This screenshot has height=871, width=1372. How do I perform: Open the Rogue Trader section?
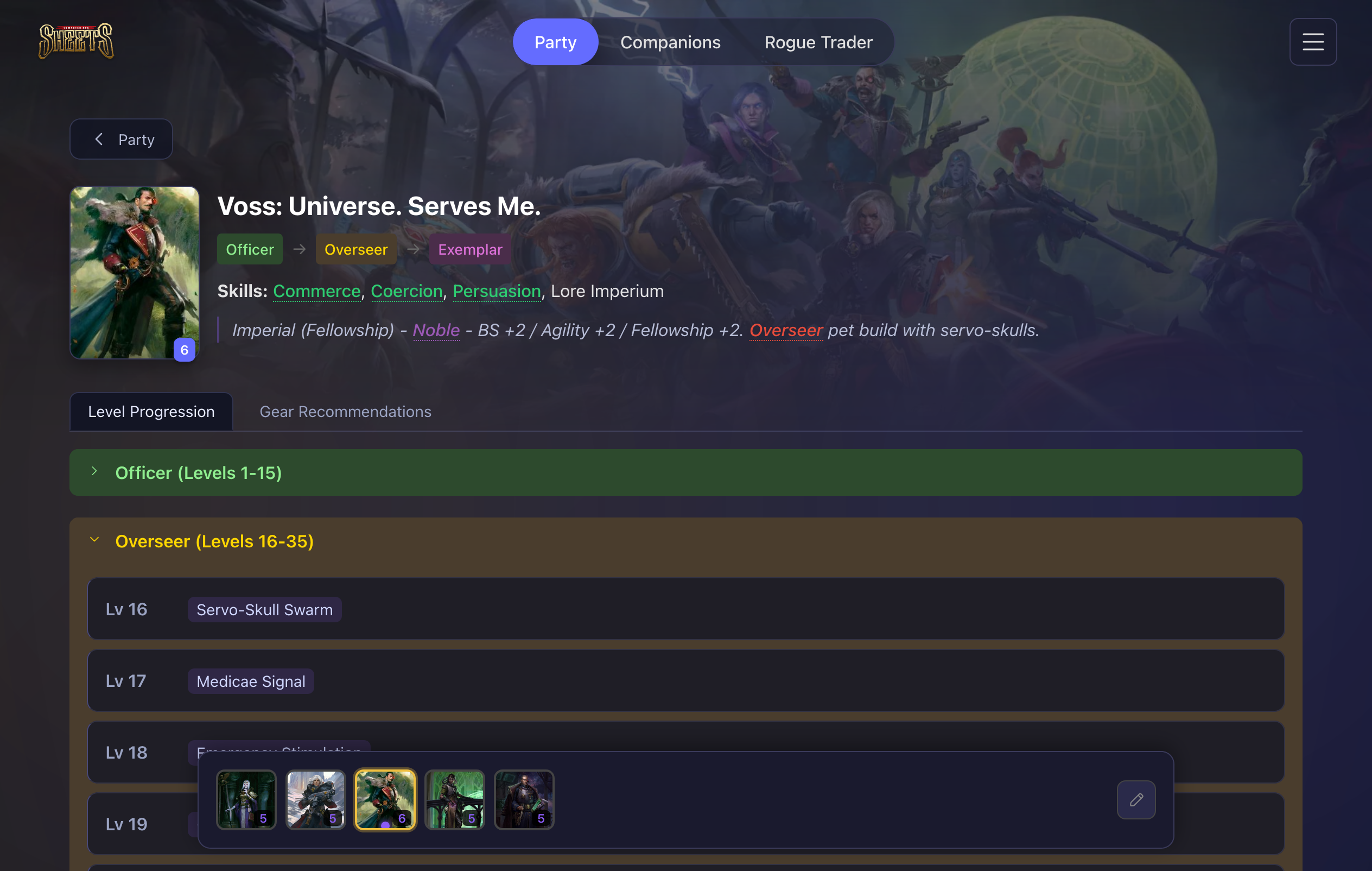click(x=818, y=42)
